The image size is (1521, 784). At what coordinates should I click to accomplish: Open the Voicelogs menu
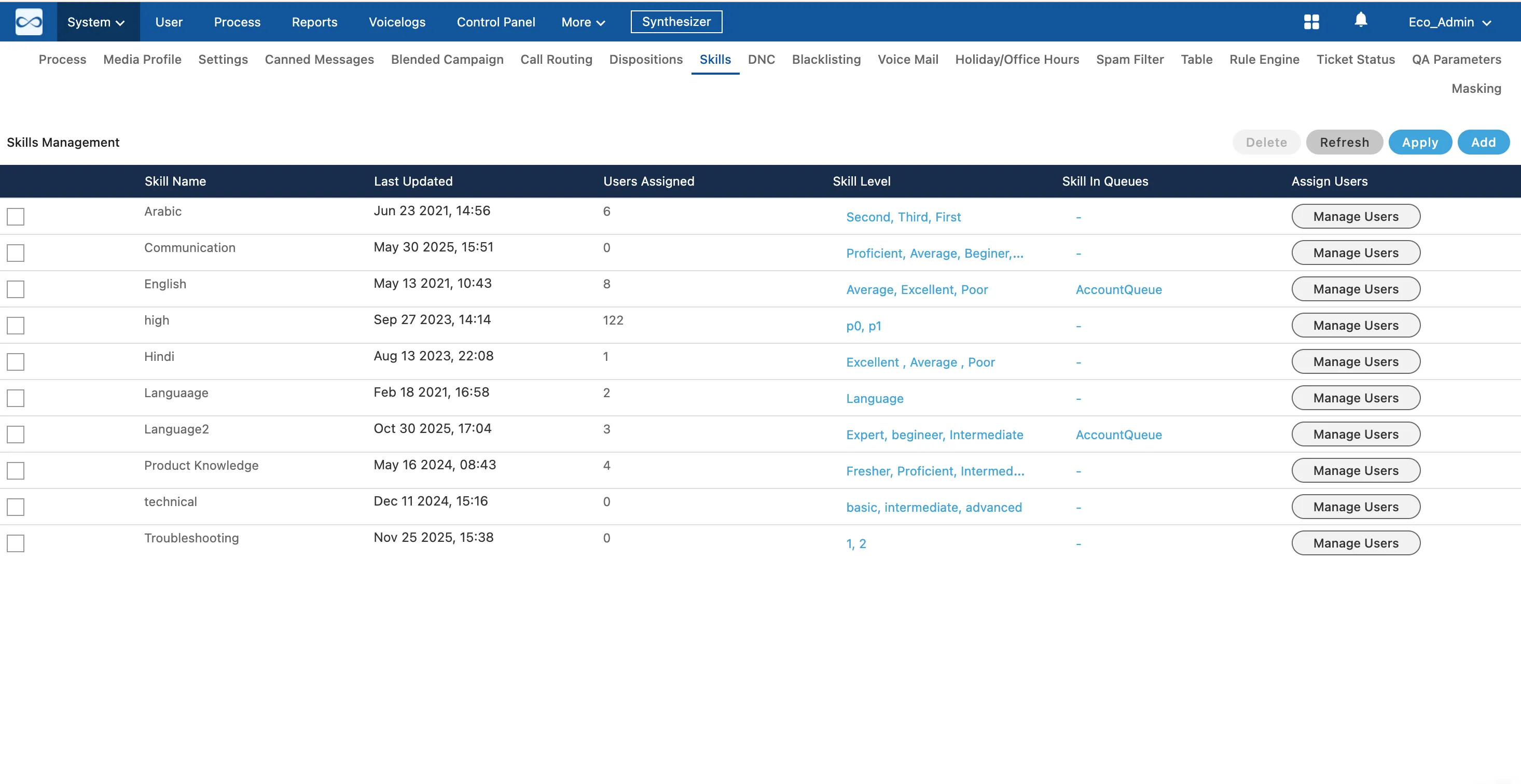point(397,22)
